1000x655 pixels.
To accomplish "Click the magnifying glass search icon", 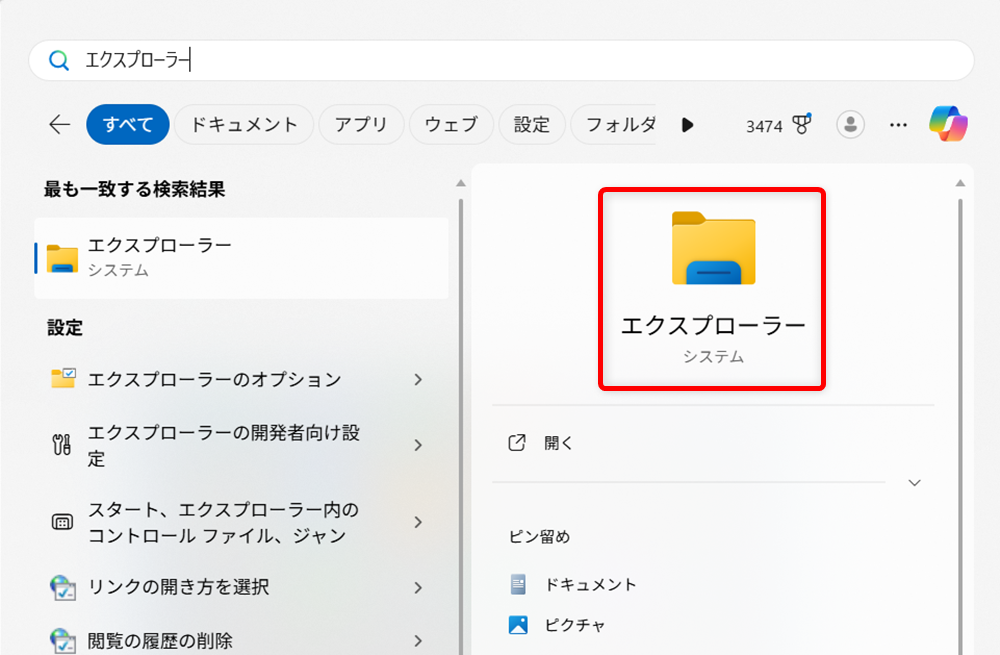I will pyautogui.click(x=58, y=60).
